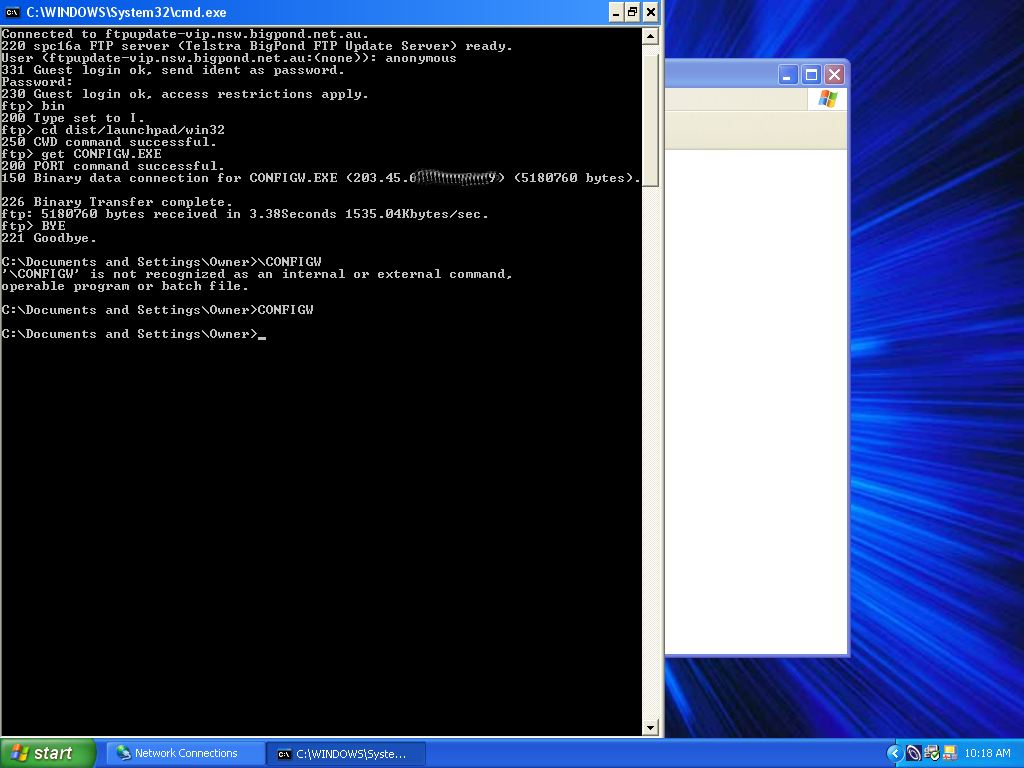Close the cmd.exe window
Screen dimensions: 1024x768
point(650,12)
